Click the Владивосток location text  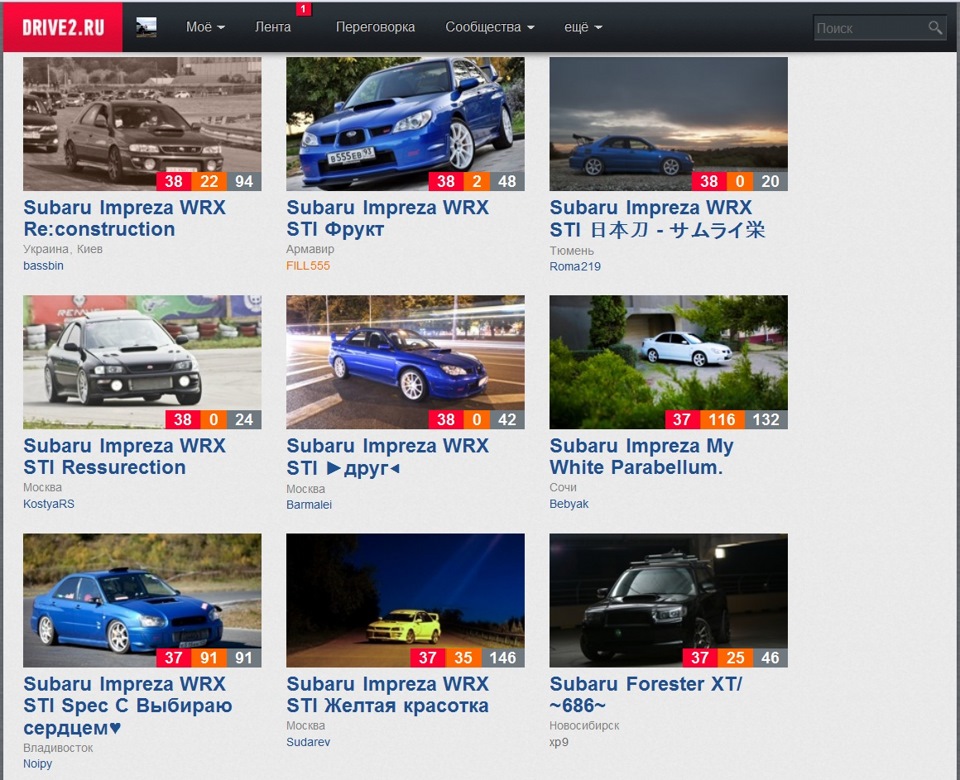pos(58,748)
